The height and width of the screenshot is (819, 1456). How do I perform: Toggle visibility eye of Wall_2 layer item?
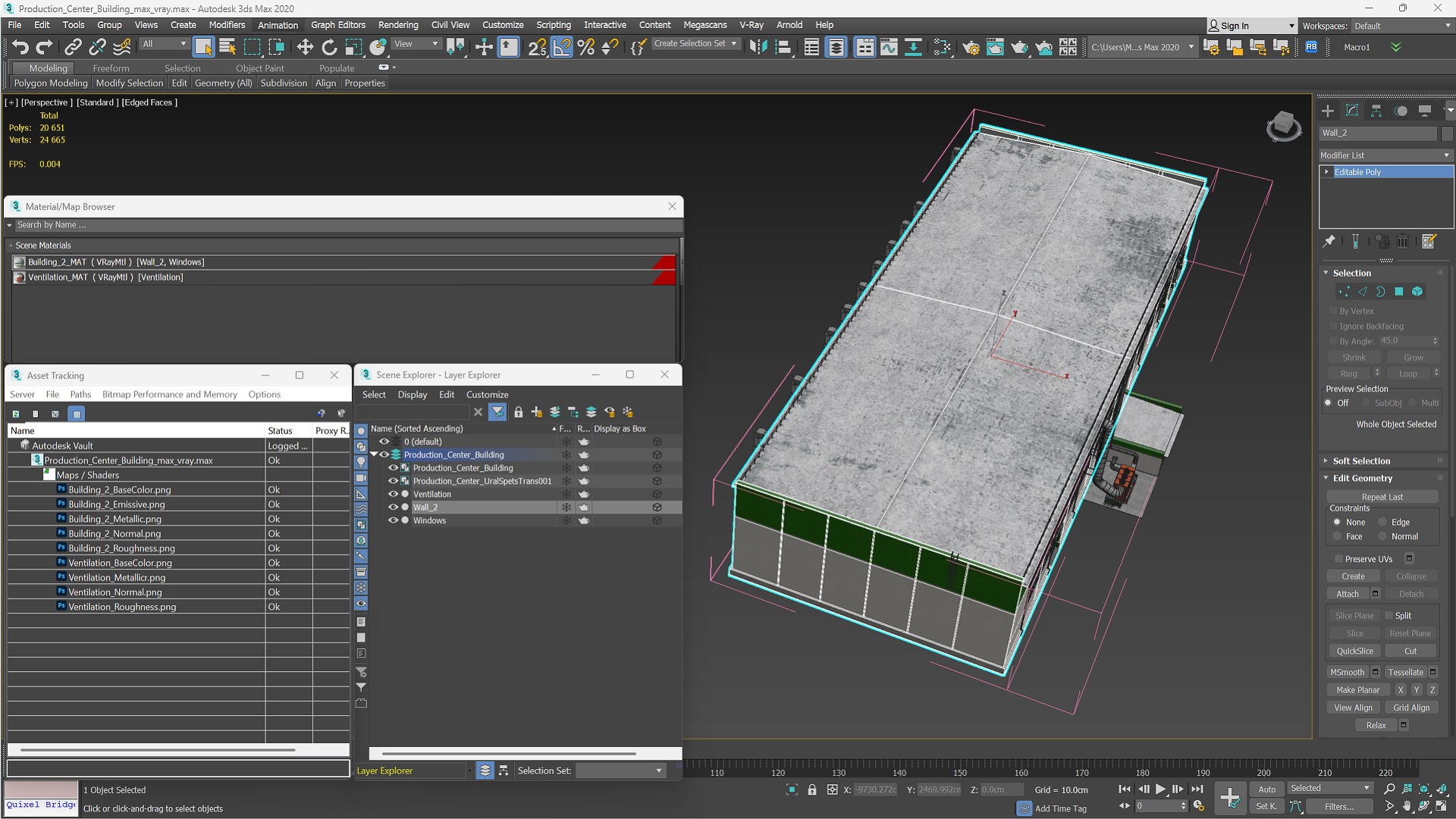pyautogui.click(x=393, y=507)
